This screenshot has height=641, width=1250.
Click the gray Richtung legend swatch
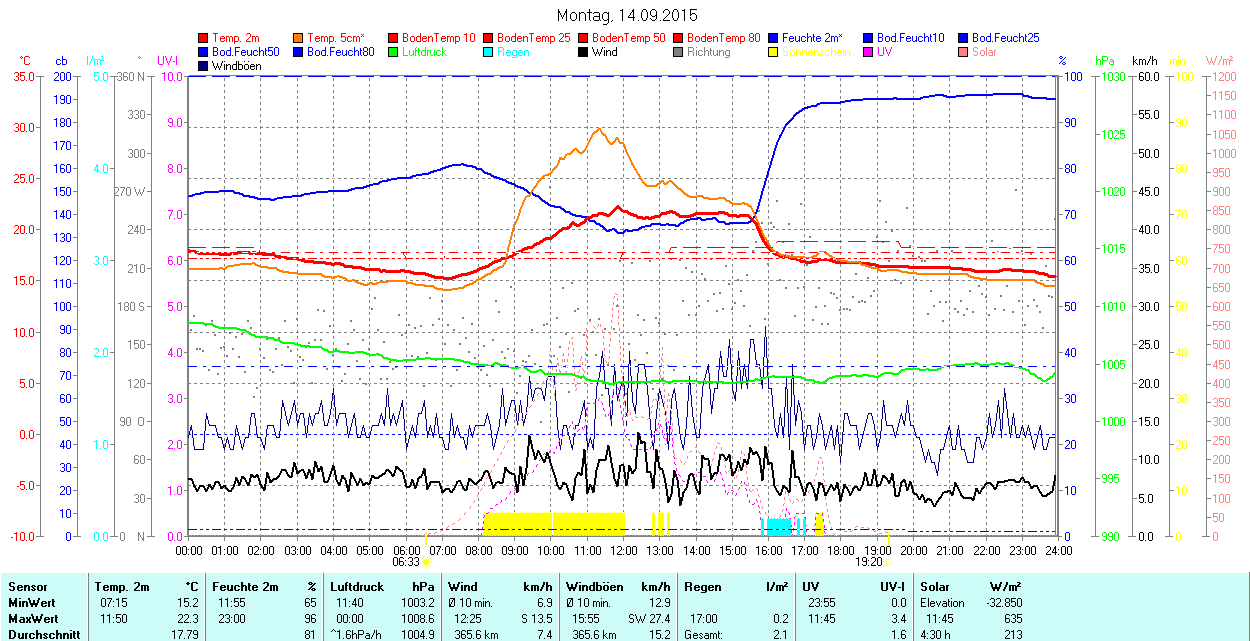click(x=677, y=52)
